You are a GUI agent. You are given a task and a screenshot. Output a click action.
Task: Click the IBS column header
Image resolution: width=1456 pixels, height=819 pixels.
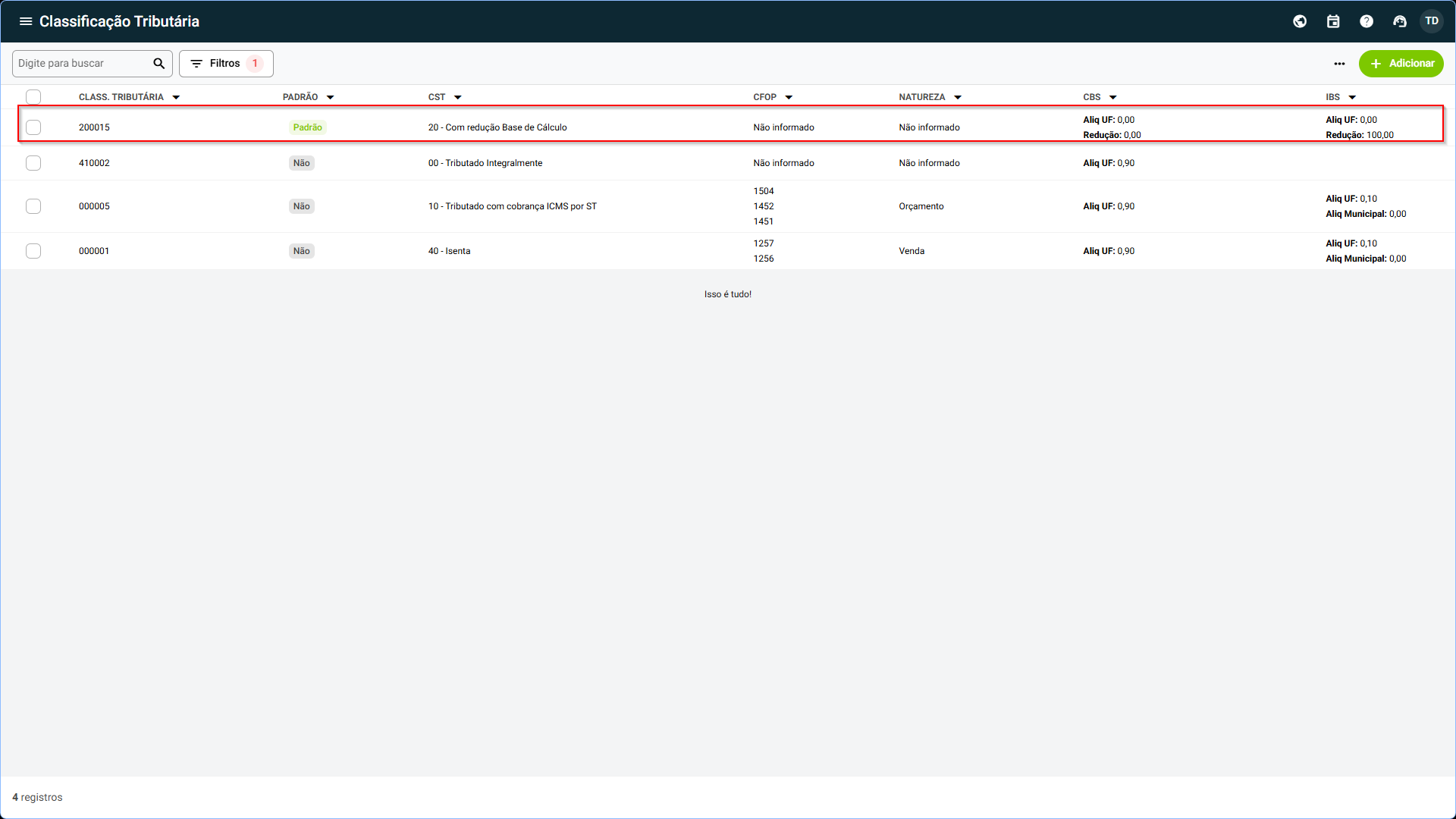1332,97
